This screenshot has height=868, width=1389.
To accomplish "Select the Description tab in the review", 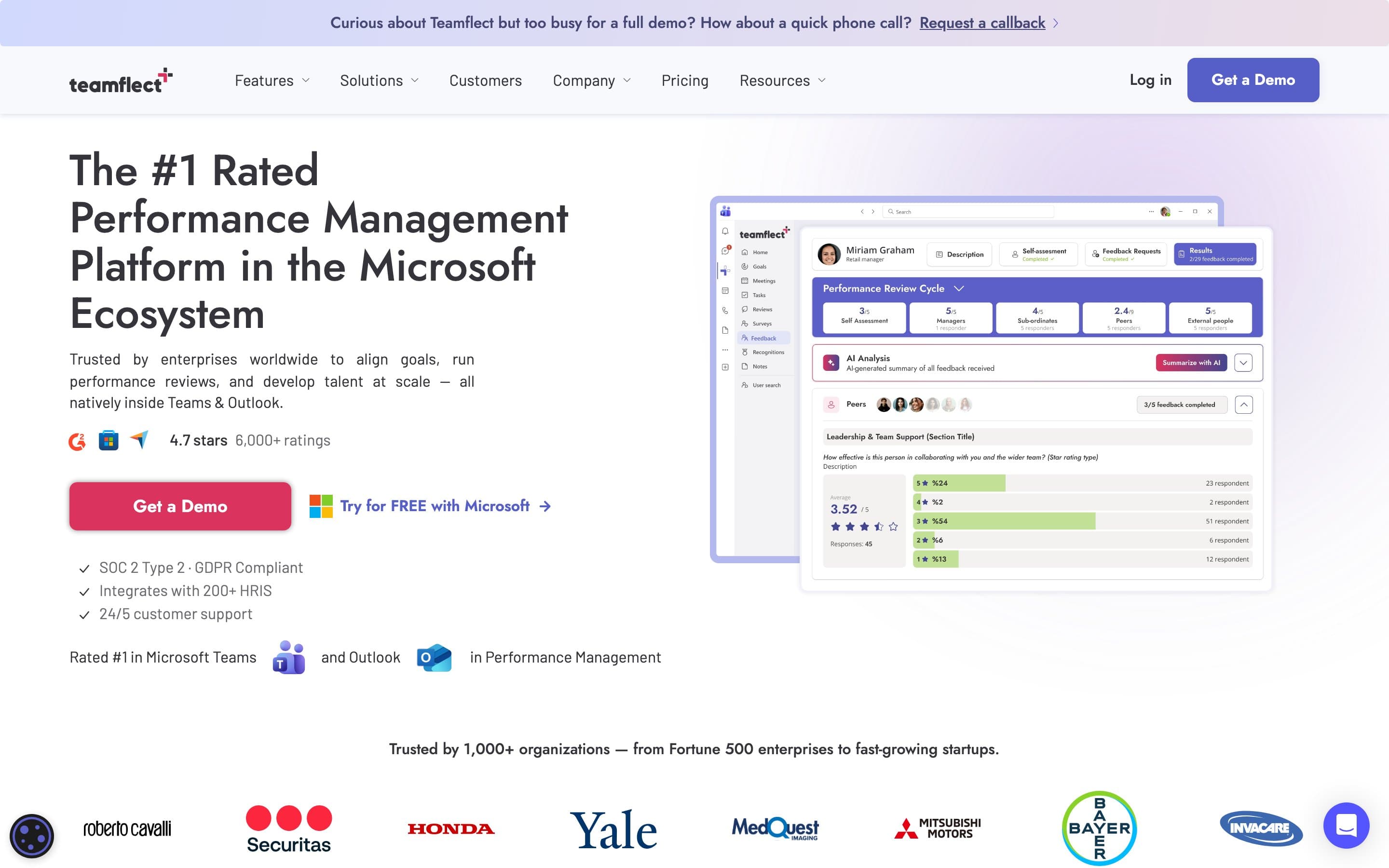I will click(x=959, y=254).
